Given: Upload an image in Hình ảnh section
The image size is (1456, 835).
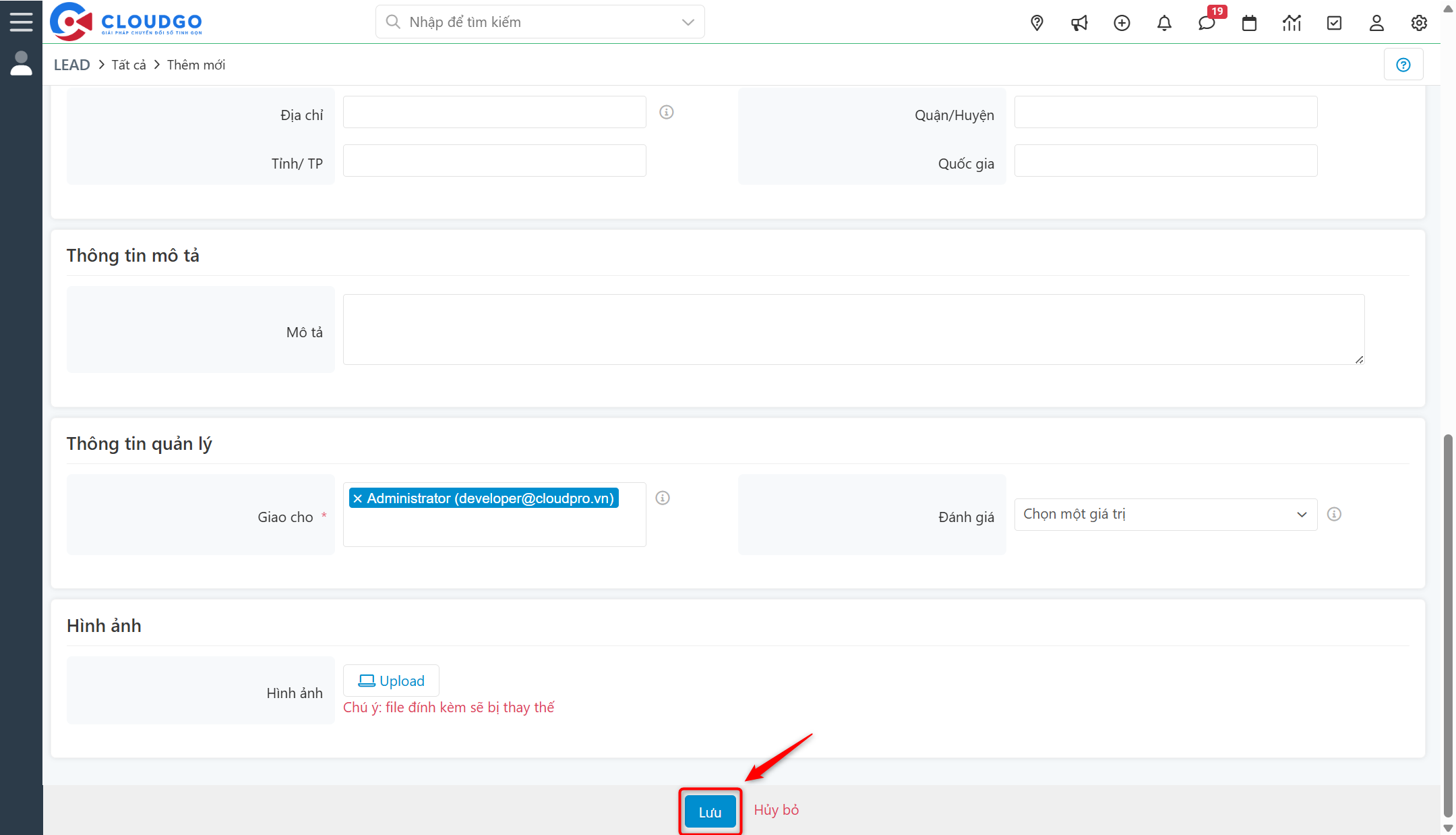Looking at the screenshot, I should pyautogui.click(x=390, y=681).
